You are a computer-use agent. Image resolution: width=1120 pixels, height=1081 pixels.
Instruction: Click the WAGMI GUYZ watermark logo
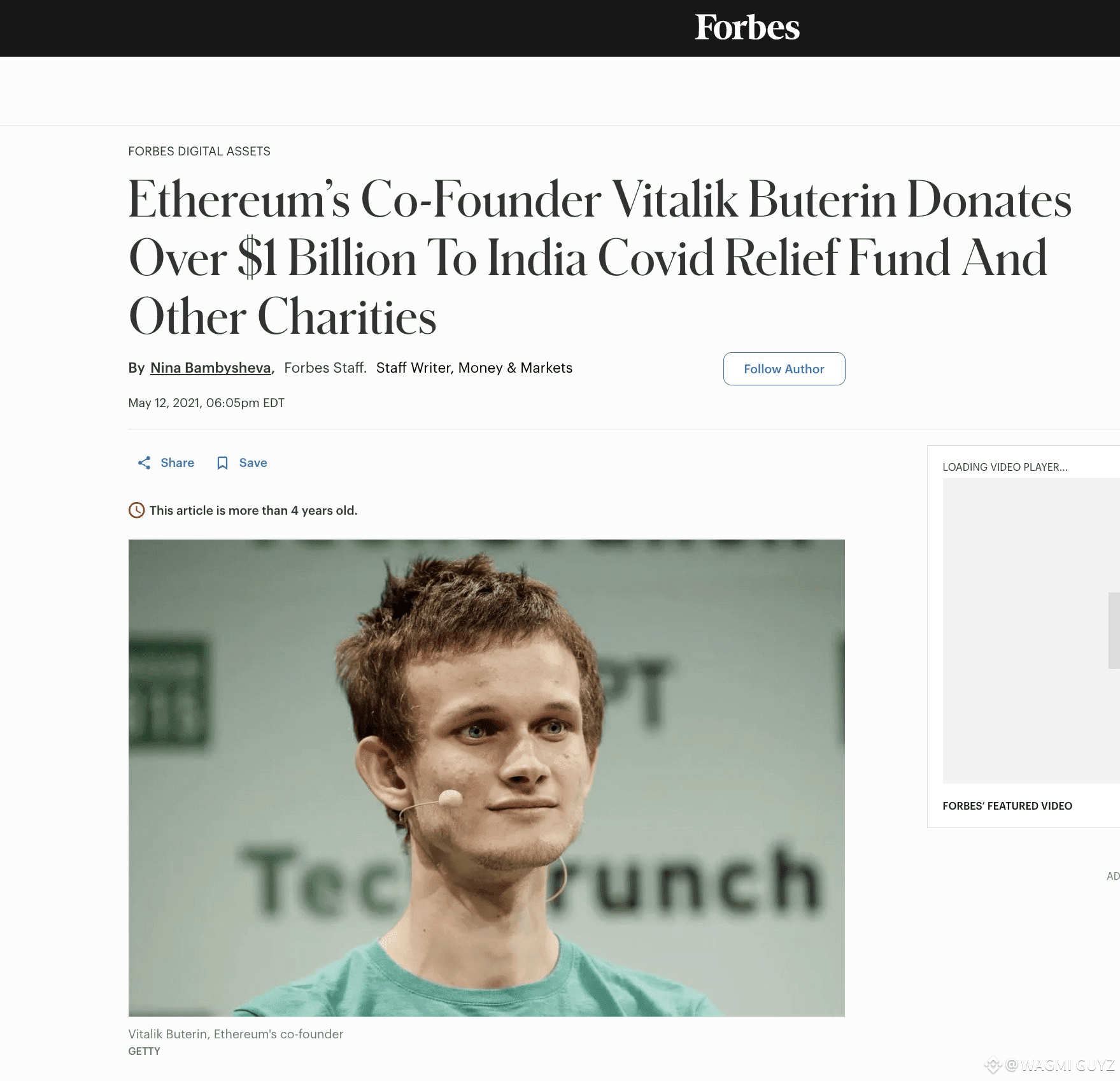[993, 1065]
